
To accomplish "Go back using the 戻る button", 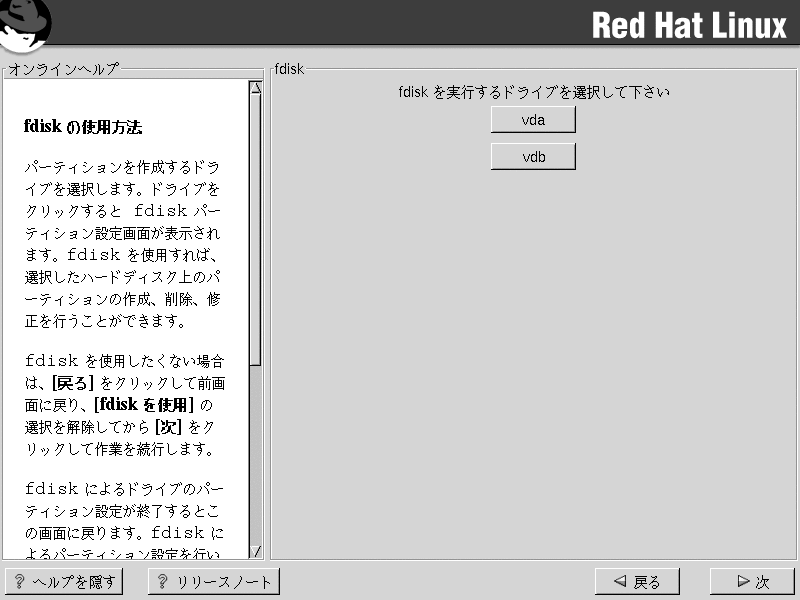I will click(x=637, y=582).
